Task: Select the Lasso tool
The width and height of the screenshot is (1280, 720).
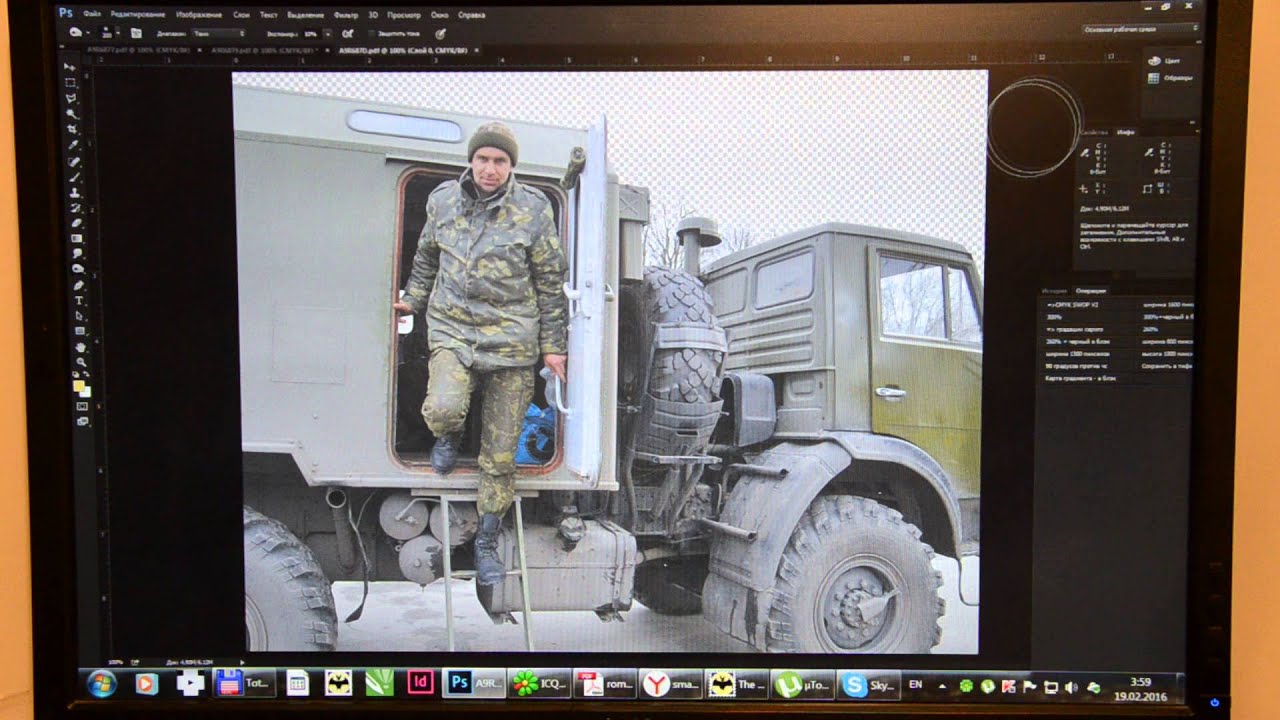Action: click(71, 99)
